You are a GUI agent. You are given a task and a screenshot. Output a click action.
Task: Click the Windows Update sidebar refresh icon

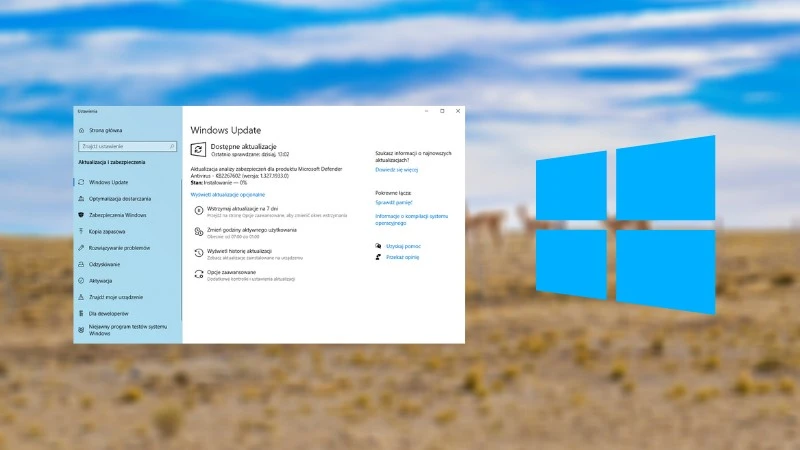(x=81, y=182)
